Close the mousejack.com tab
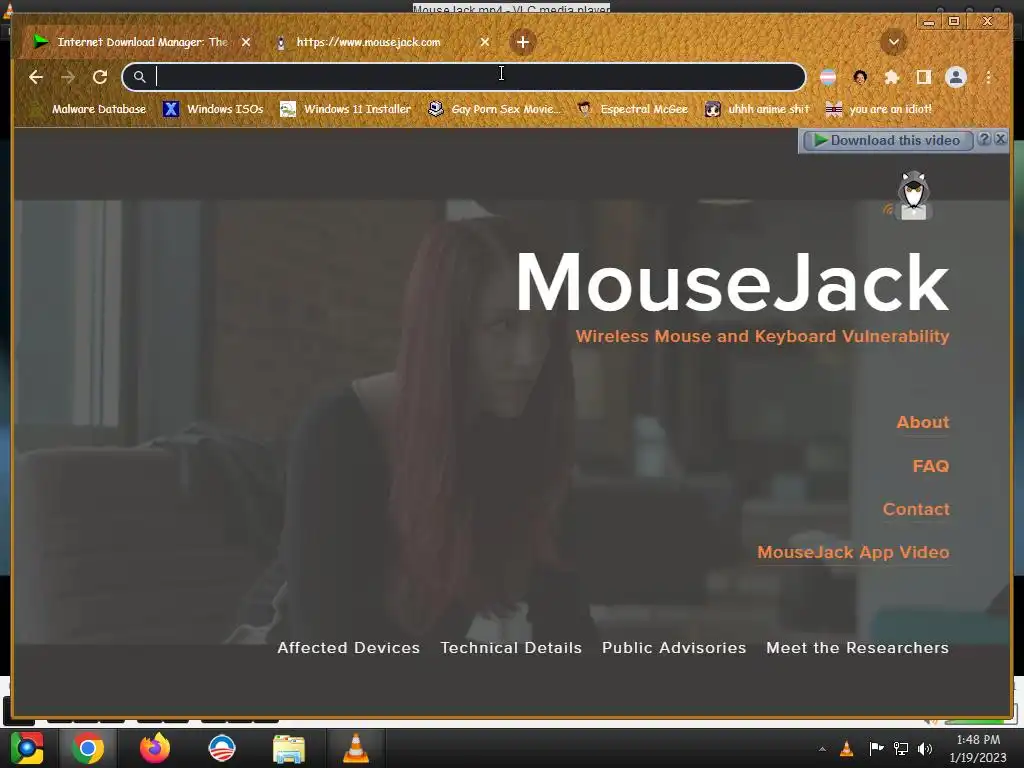Image resolution: width=1024 pixels, height=768 pixels. pyautogui.click(x=485, y=42)
